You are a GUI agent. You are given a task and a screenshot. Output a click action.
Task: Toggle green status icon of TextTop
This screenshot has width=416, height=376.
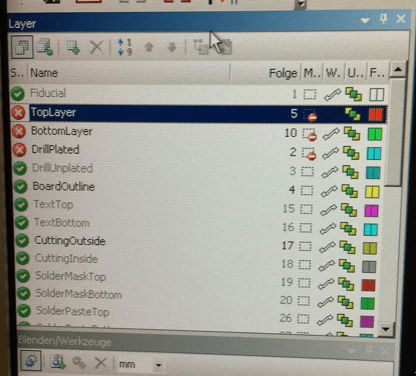coord(21,205)
